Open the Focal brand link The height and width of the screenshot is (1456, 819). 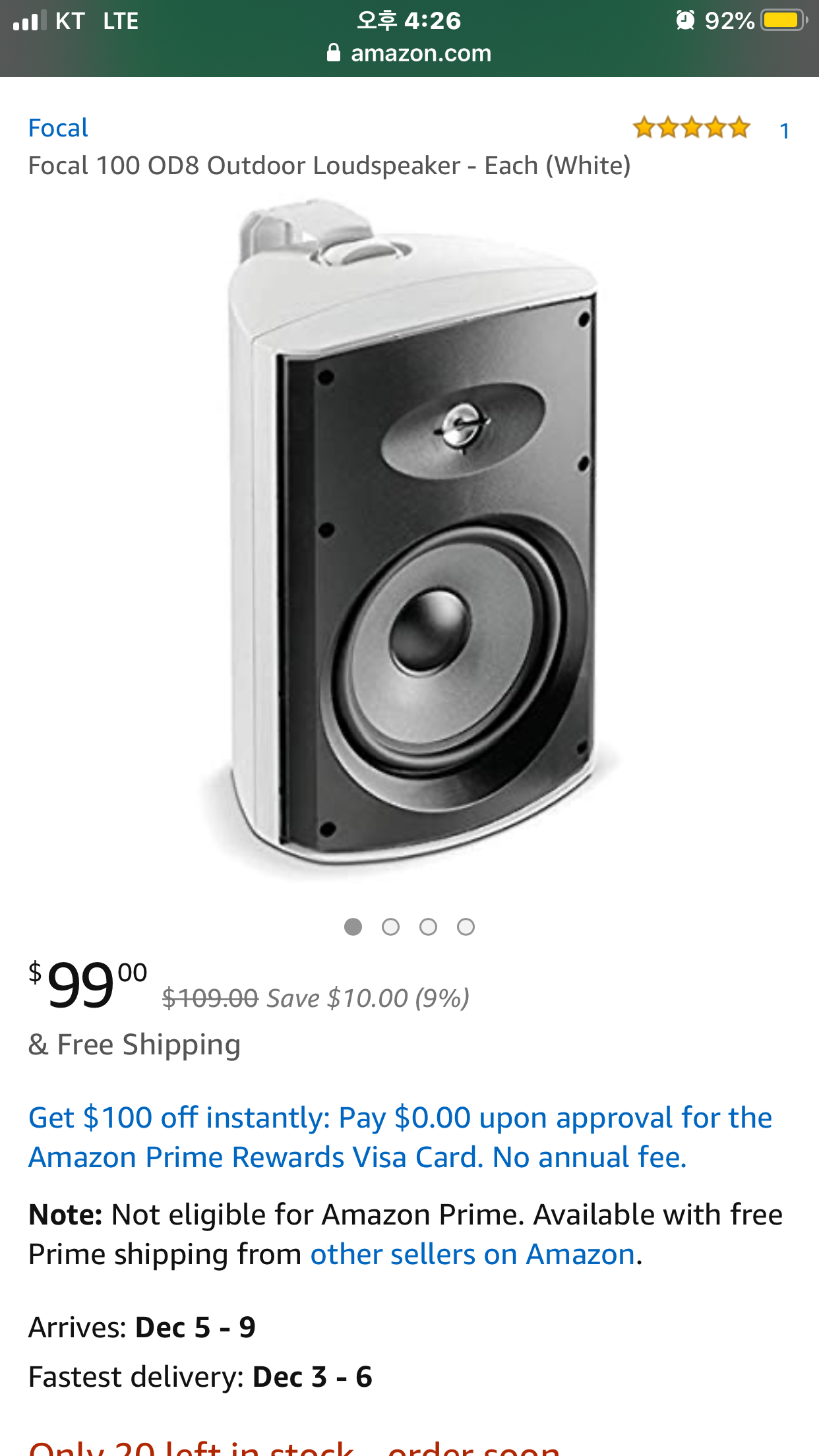[x=58, y=128]
